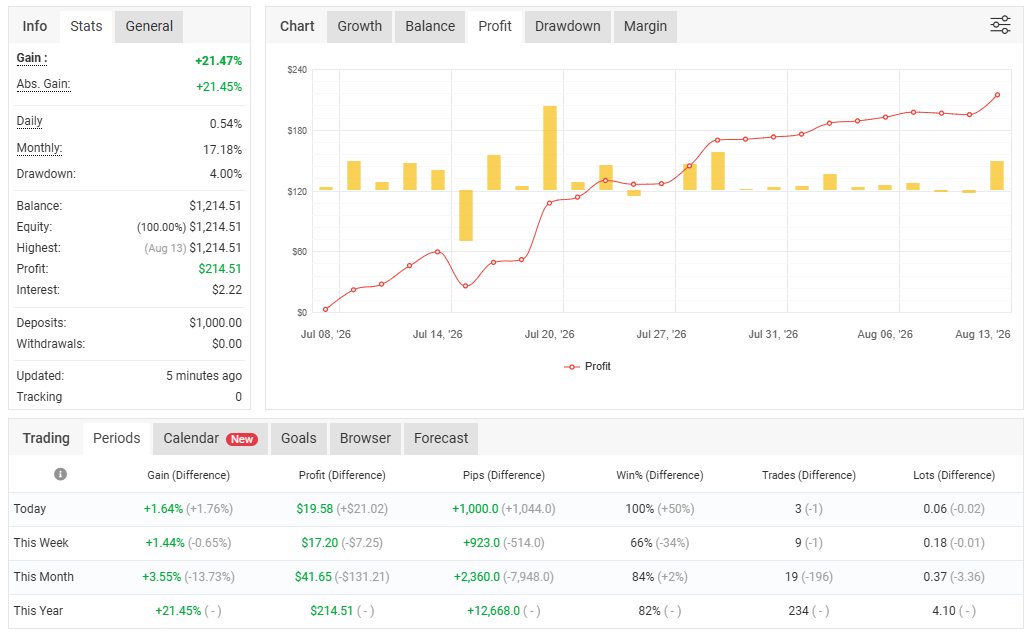1029x636 pixels.
Task: Click the Profit $214.51 value in Info
Action: coord(220,268)
